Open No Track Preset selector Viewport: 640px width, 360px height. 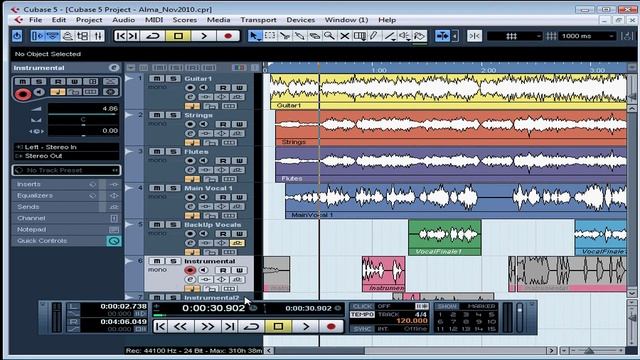click(66, 170)
